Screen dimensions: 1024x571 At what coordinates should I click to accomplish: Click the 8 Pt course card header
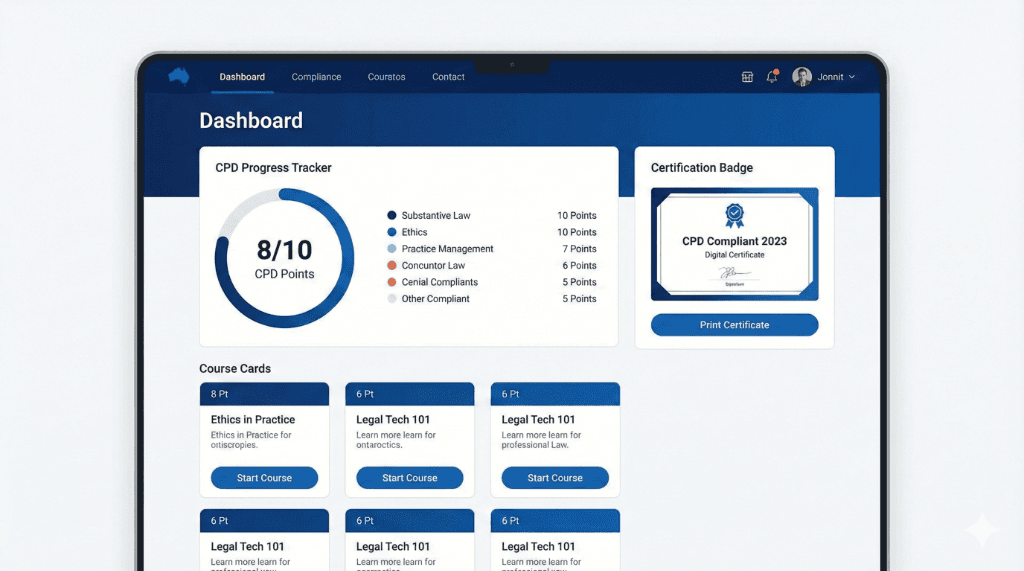pyautogui.click(x=264, y=394)
